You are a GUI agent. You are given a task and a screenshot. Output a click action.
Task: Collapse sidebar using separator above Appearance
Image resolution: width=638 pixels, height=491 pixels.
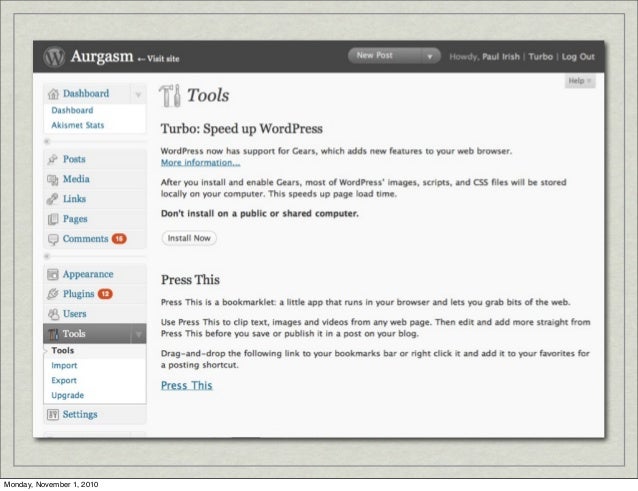pyautogui.click(x=95, y=256)
